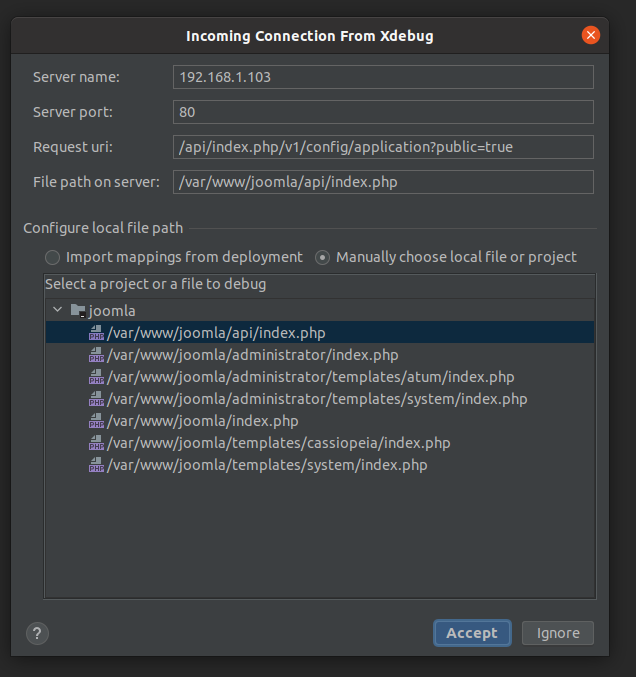The height and width of the screenshot is (677, 636).
Task: Accept the incoming Xdebug connection
Action: point(472,633)
